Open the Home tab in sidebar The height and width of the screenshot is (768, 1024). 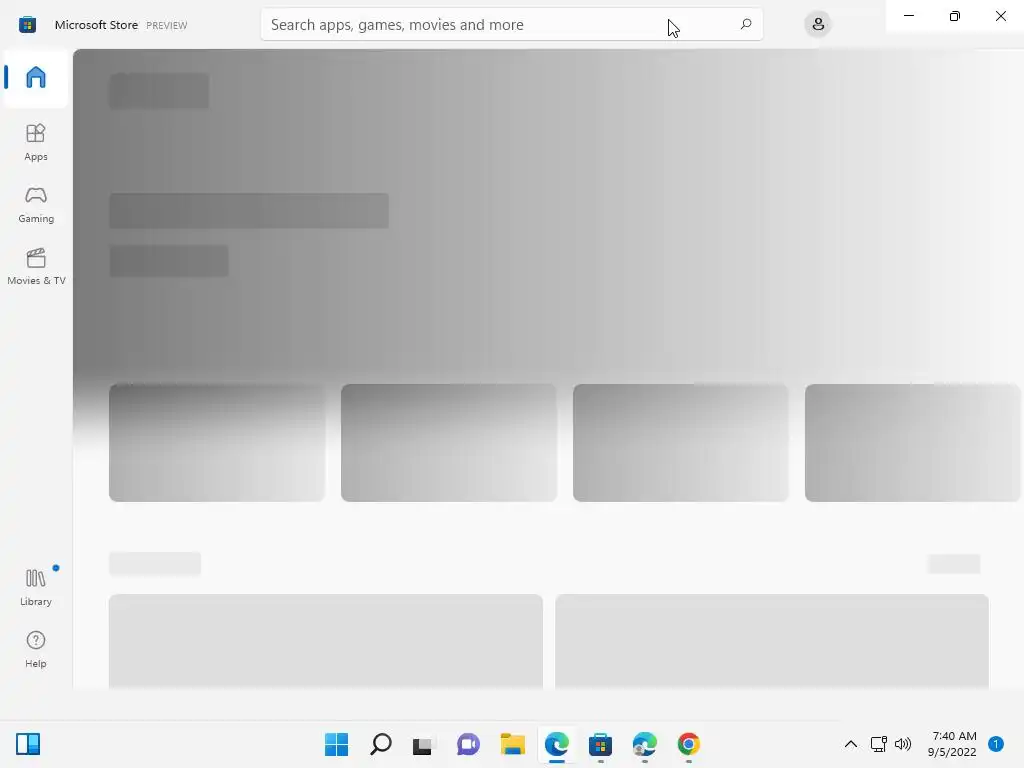pos(36,78)
